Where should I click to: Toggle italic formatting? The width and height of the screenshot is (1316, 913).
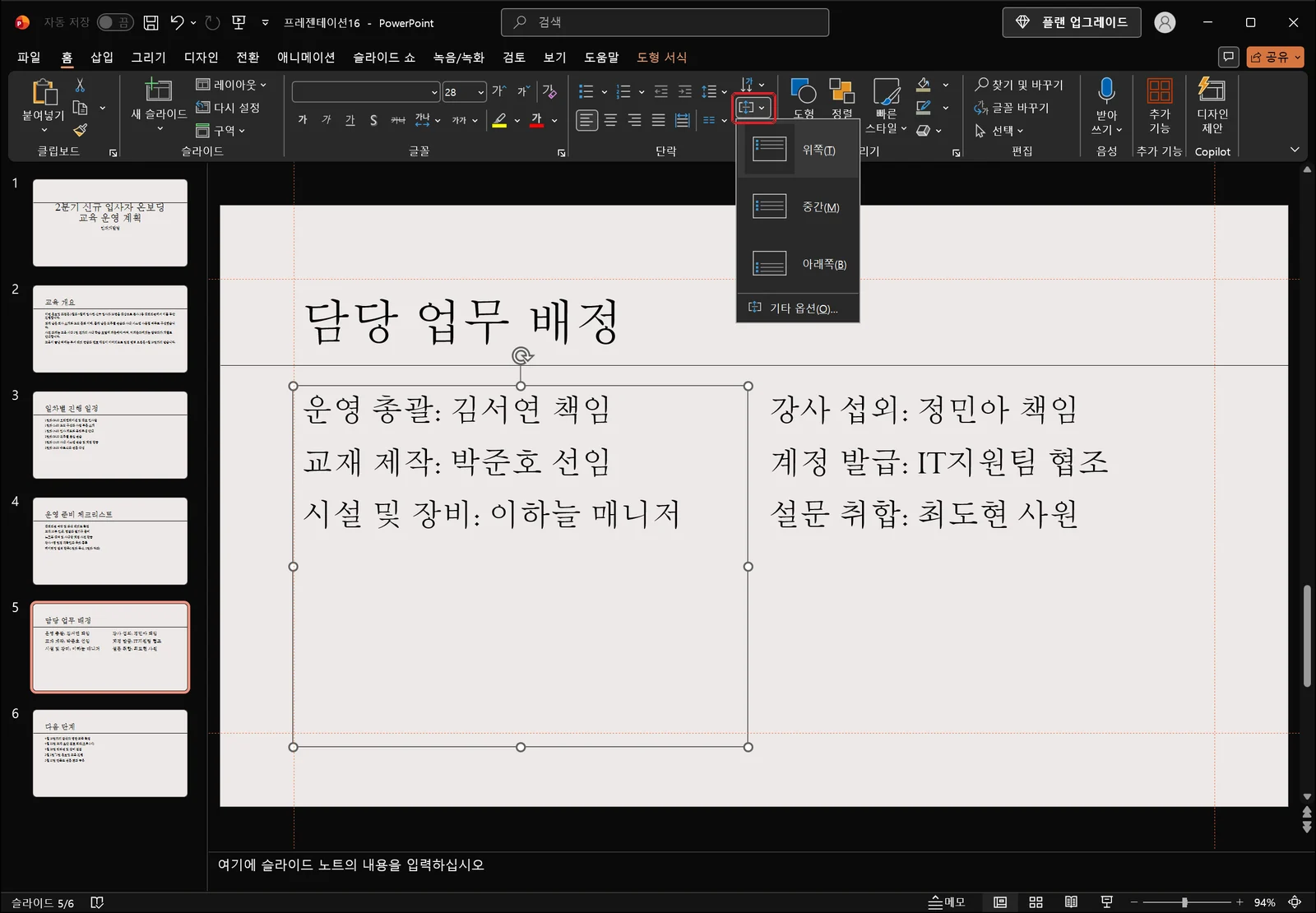327,120
